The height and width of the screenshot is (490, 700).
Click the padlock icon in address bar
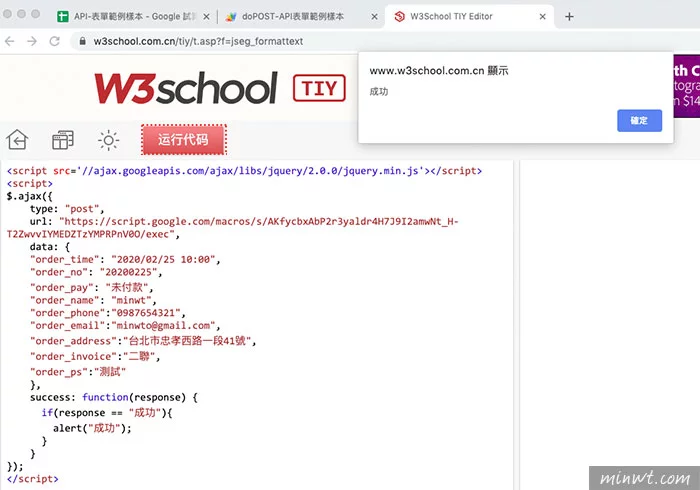tap(83, 41)
